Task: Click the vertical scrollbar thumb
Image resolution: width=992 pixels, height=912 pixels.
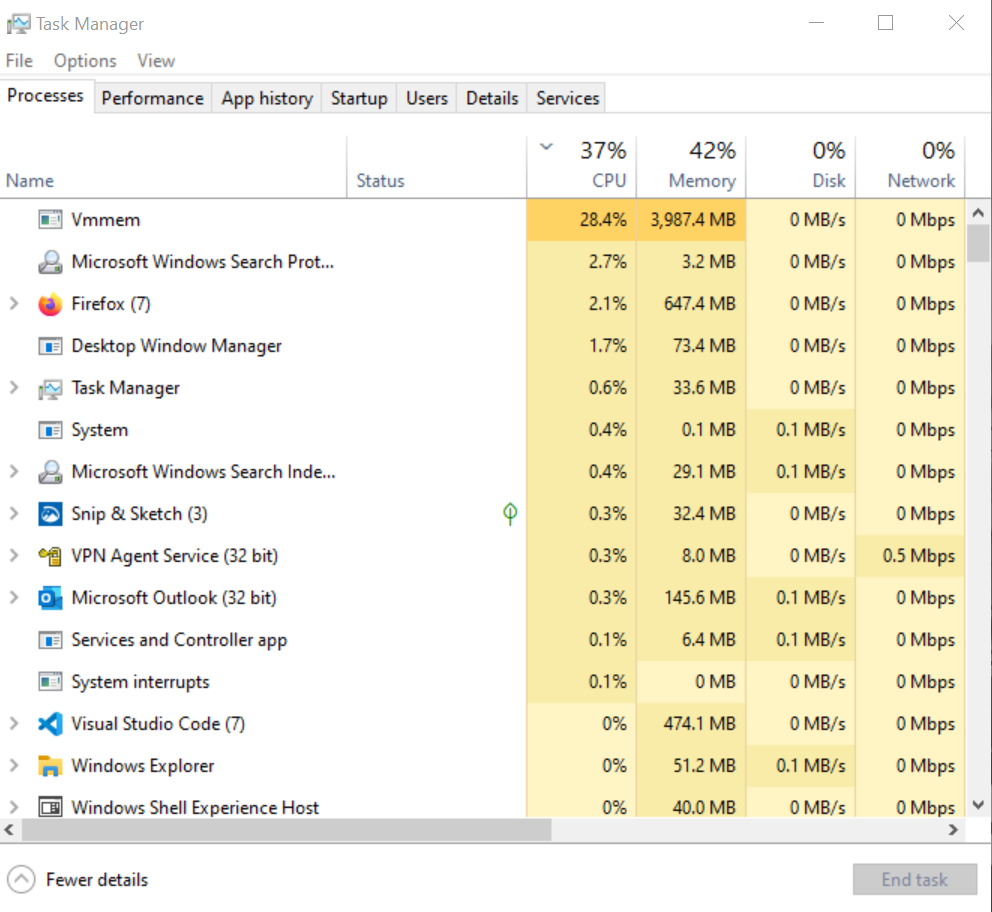Action: point(978,243)
